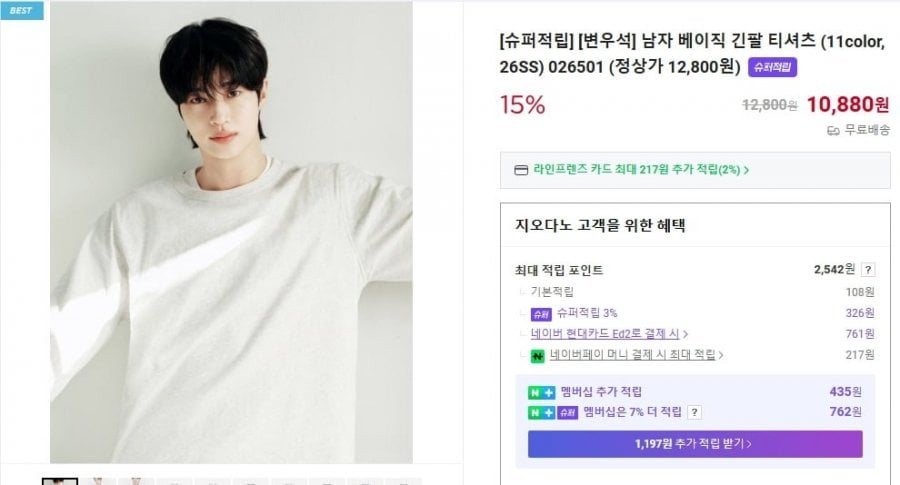Click the free shipping truck icon
This screenshot has height=485, width=900.
tap(833, 130)
